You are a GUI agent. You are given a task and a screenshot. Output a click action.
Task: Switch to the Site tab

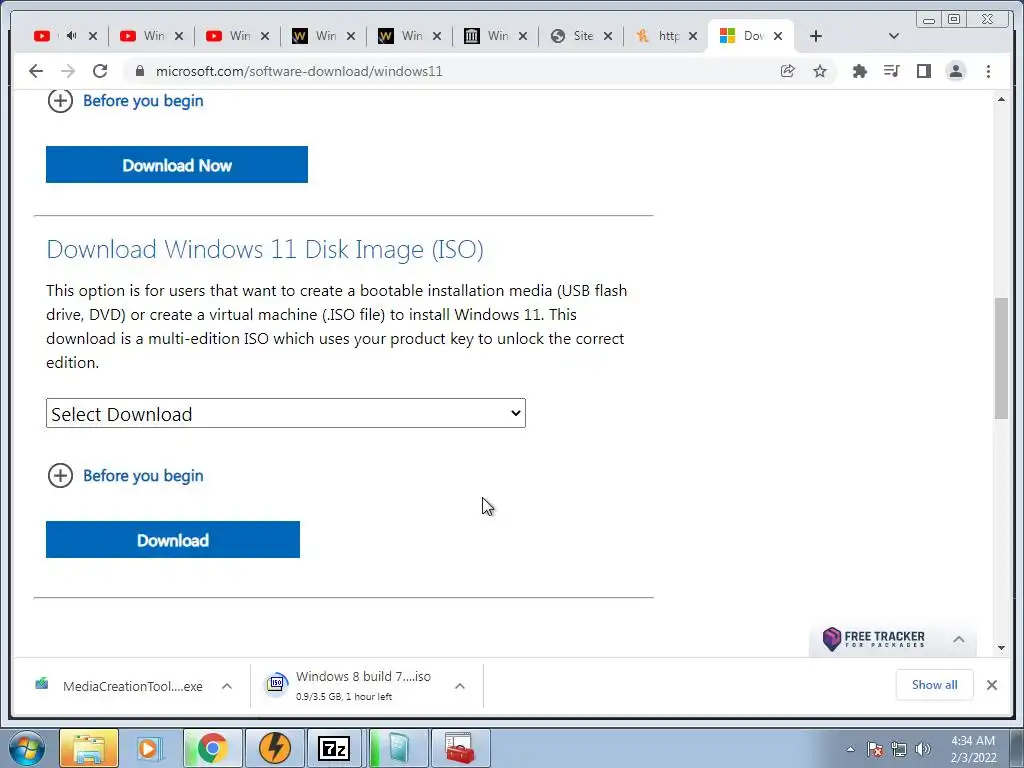point(572,36)
